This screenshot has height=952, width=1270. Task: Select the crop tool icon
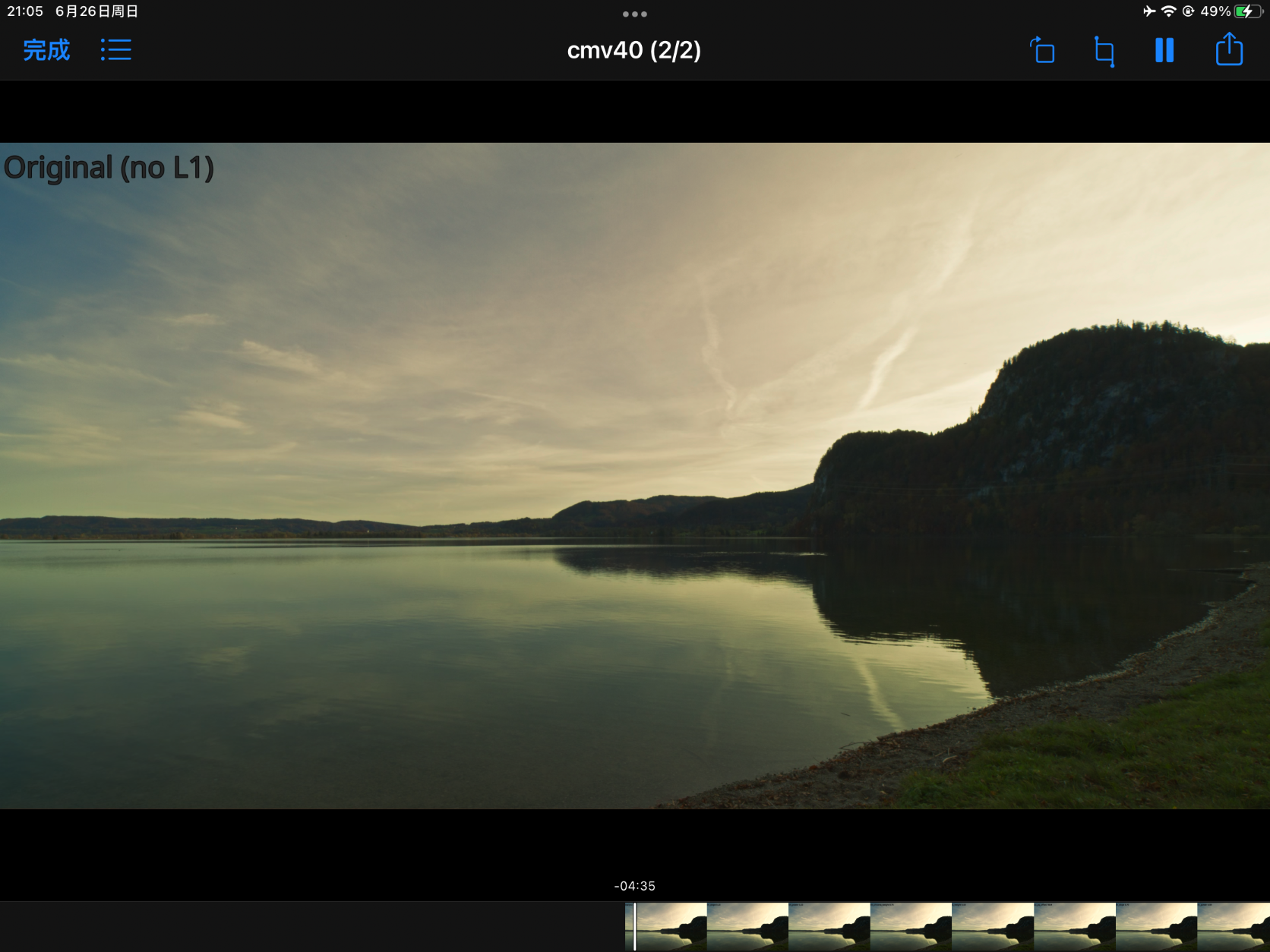pyautogui.click(x=1104, y=51)
